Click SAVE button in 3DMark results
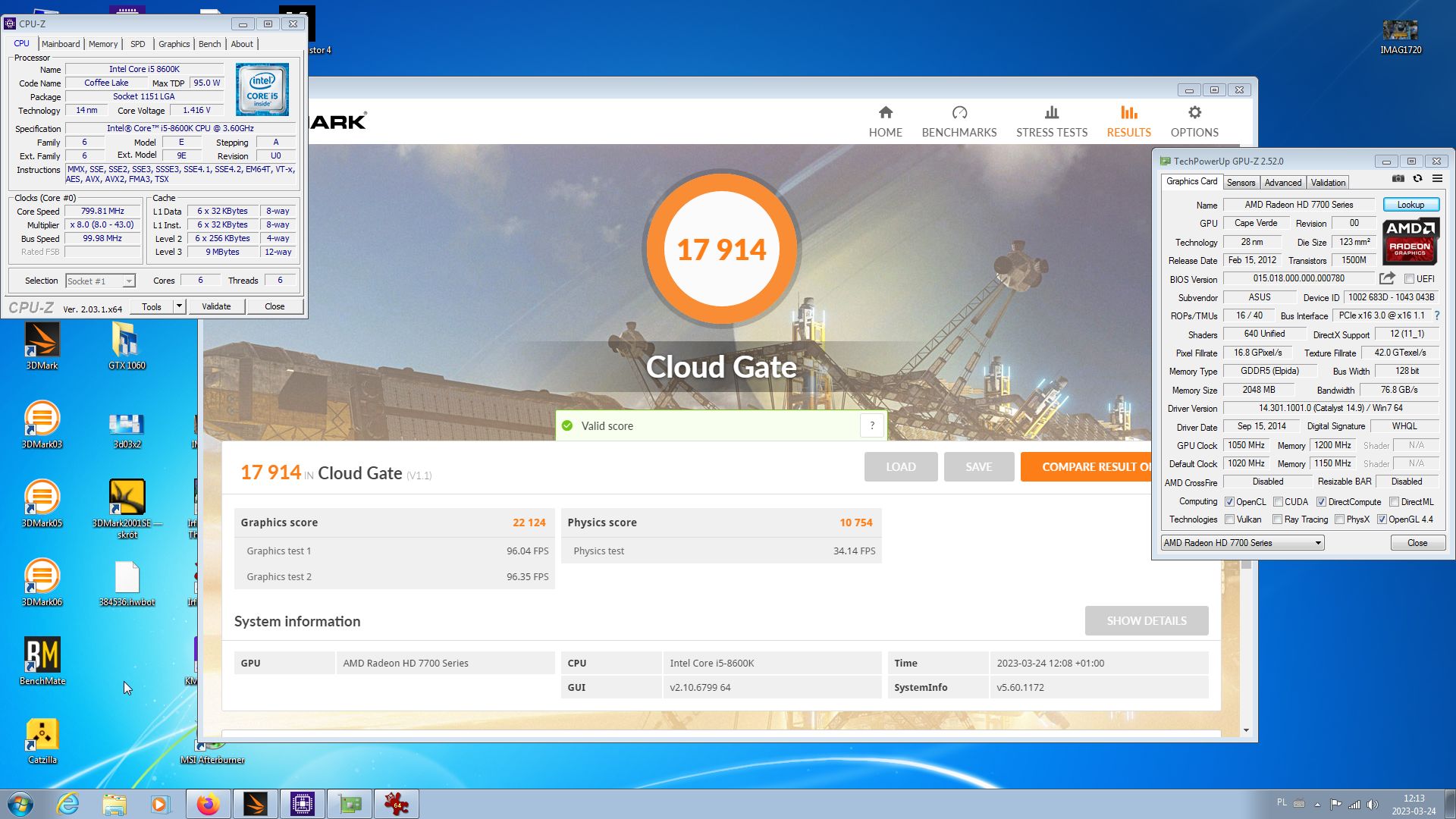The width and height of the screenshot is (1456, 819). click(978, 467)
